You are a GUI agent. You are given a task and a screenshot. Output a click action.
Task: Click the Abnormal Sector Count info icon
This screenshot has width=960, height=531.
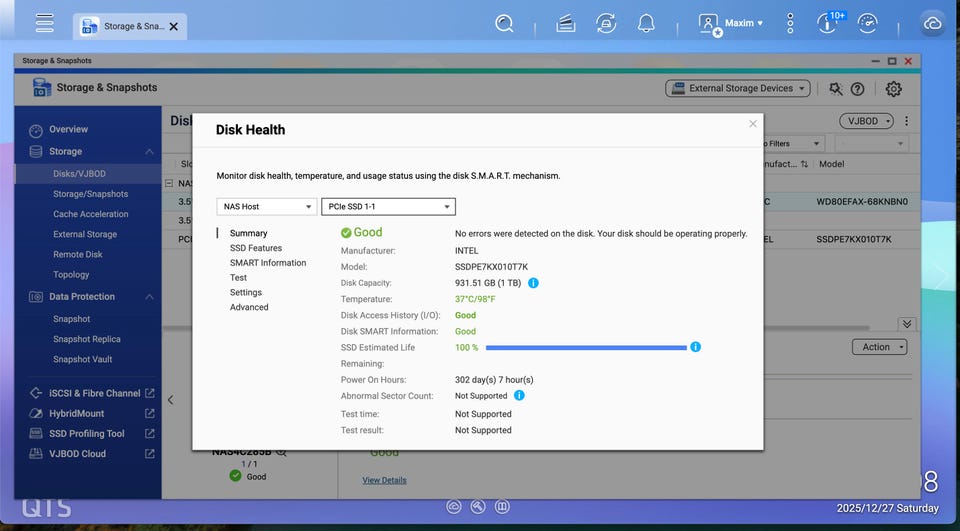point(519,396)
